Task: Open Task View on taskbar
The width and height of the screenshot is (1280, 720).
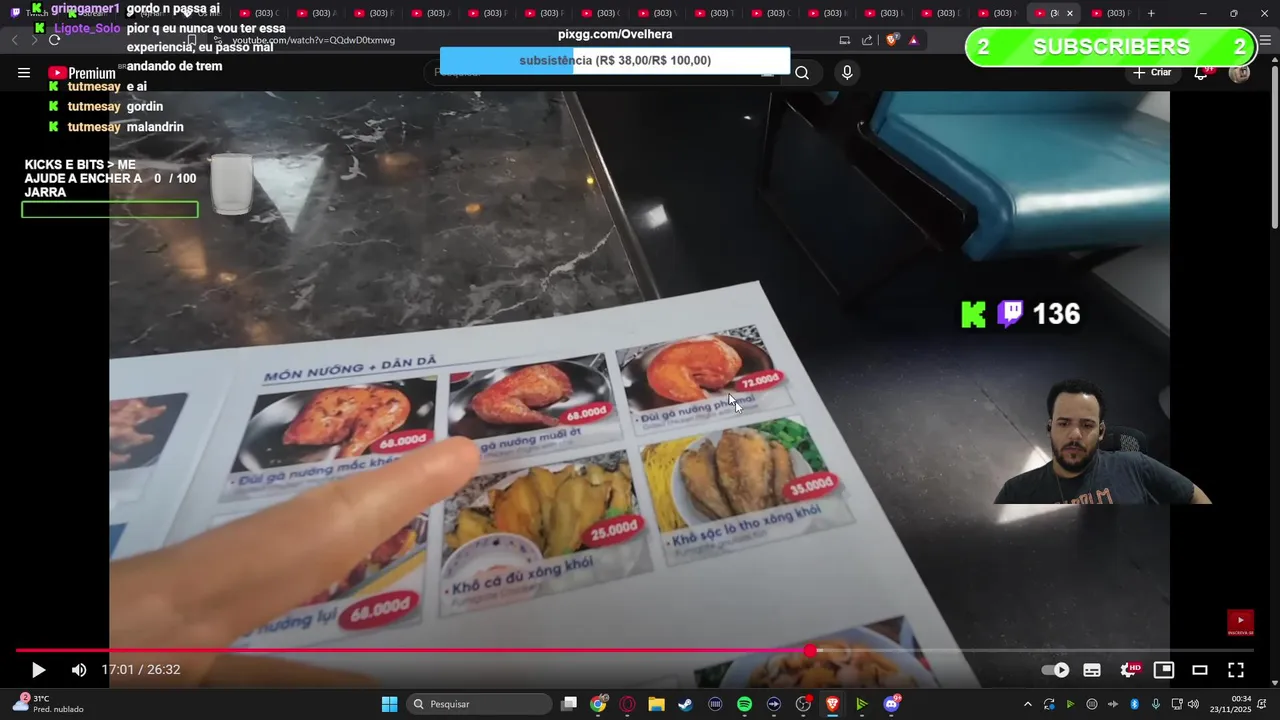Action: pos(569,704)
